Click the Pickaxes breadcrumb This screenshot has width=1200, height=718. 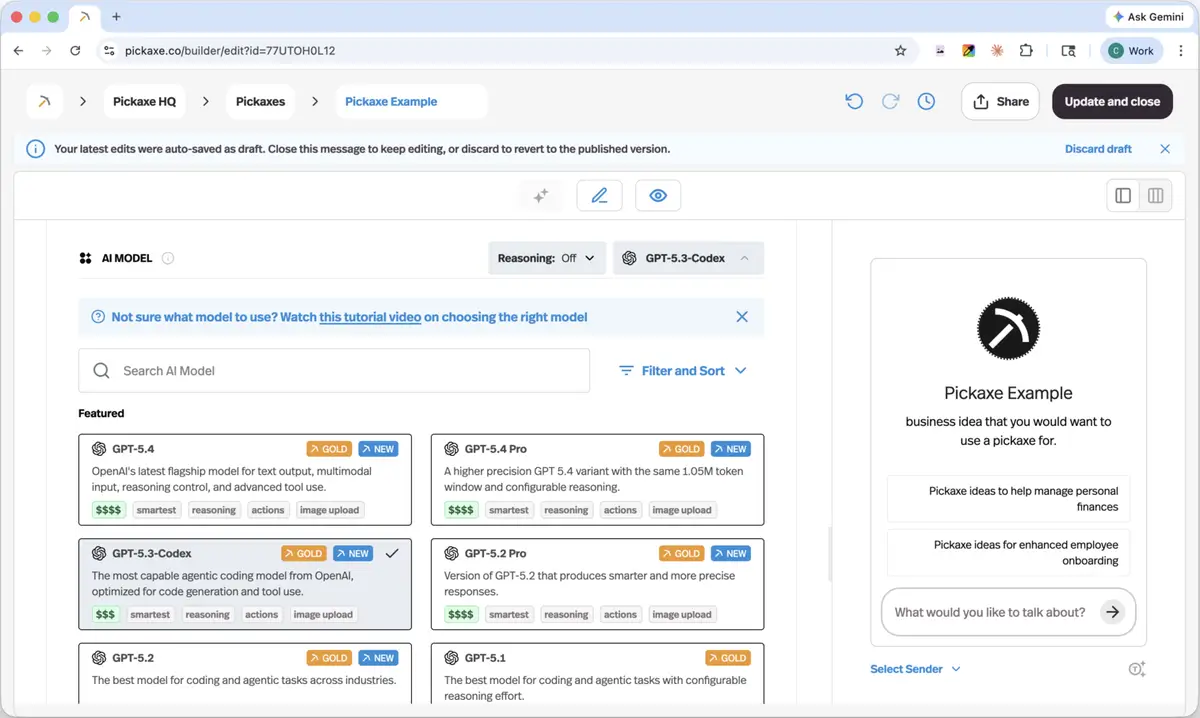tap(260, 101)
